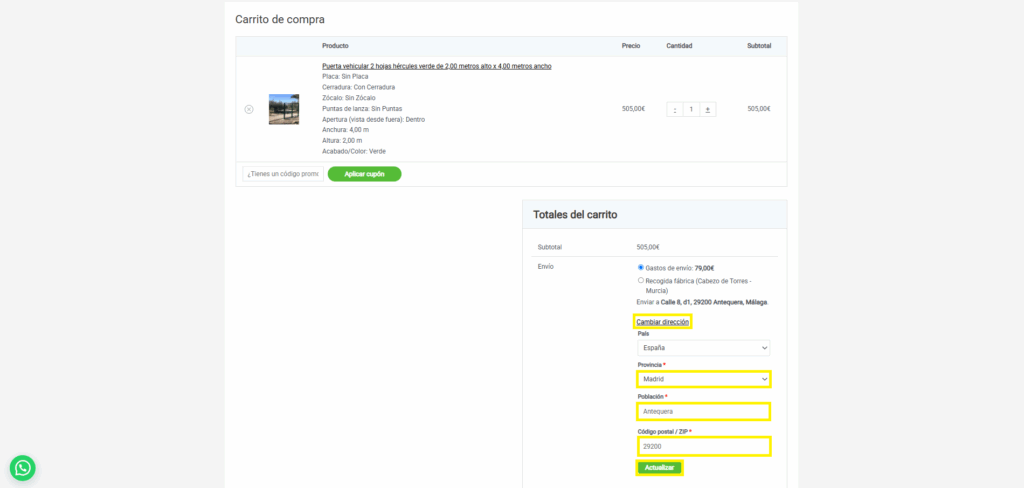Expand the País dropdown showing España
The width and height of the screenshot is (1024, 488).
coord(703,348)
